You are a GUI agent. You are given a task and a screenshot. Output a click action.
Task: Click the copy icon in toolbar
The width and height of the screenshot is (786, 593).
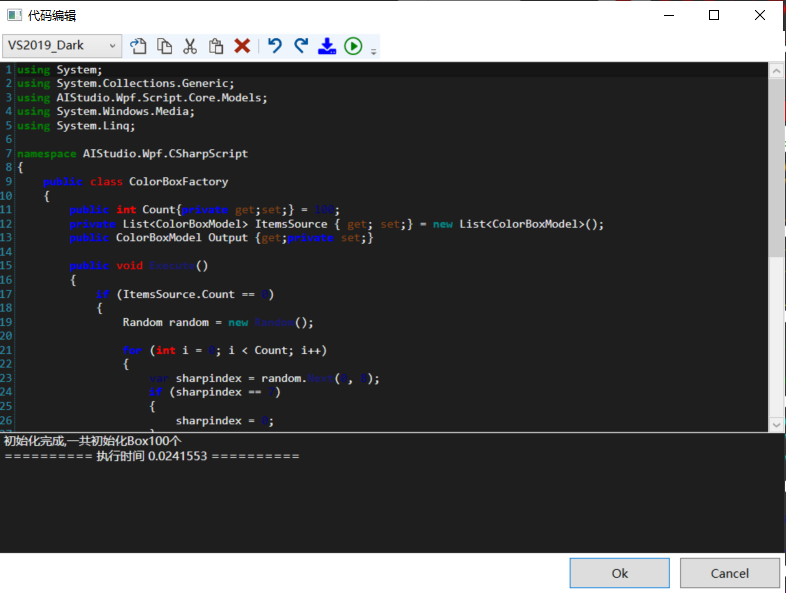pos(164,46)
